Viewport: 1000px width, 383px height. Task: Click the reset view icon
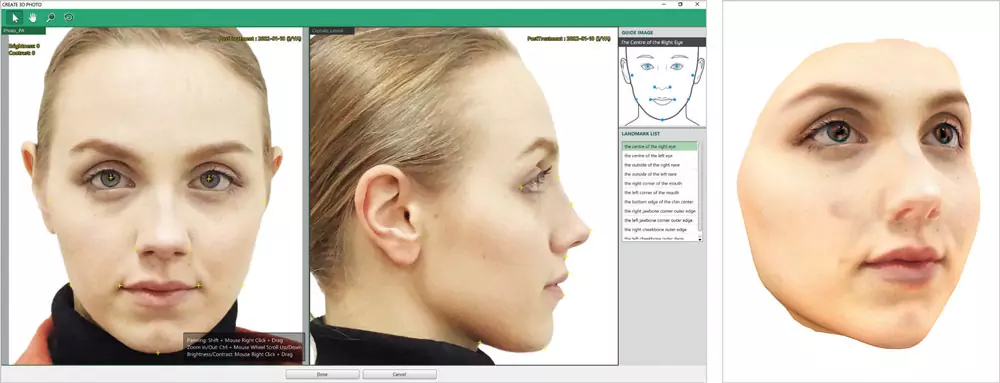(68, 18)
